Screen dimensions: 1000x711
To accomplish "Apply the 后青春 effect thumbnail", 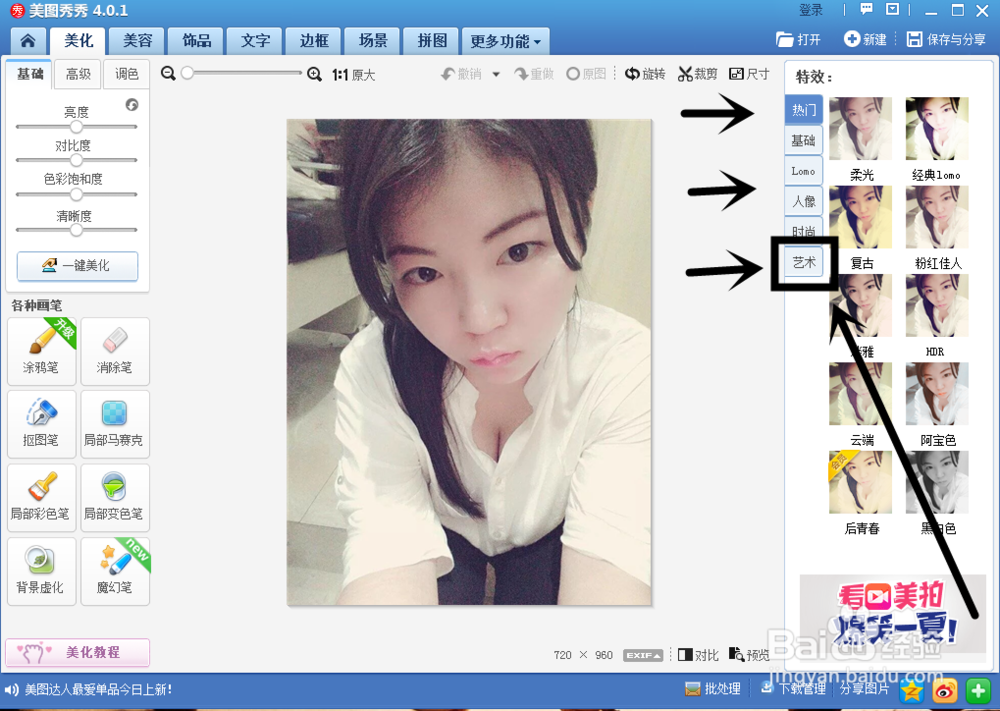I will (860, 483).
